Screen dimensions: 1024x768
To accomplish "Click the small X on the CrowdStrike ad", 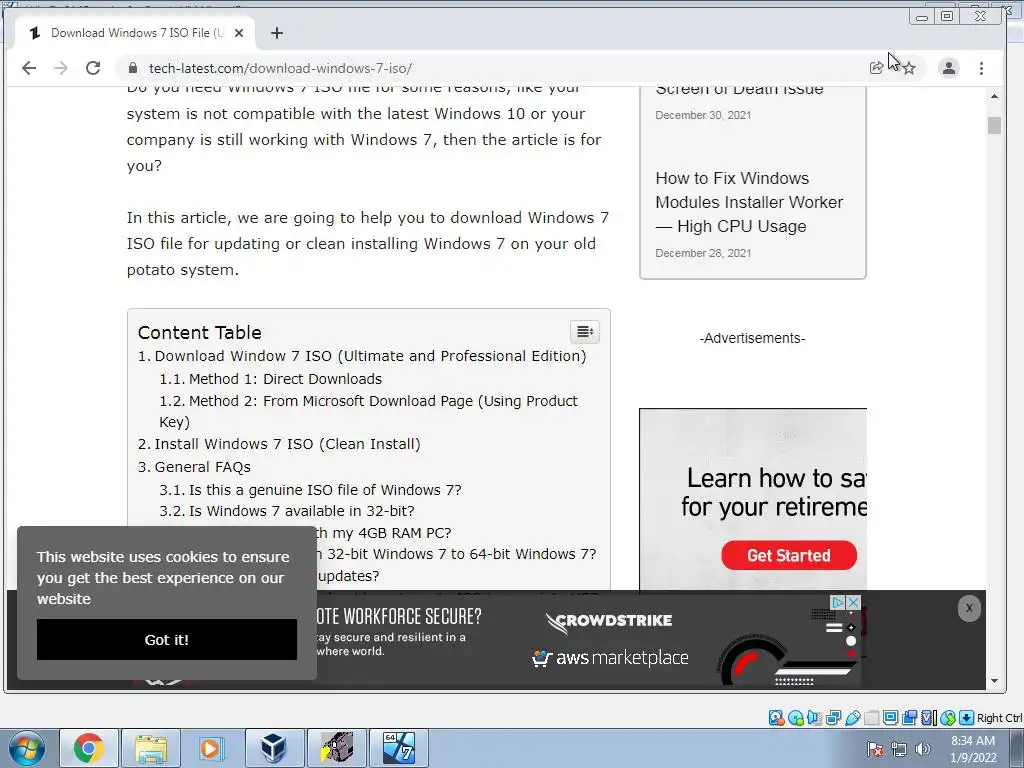I will pos(853,602).
